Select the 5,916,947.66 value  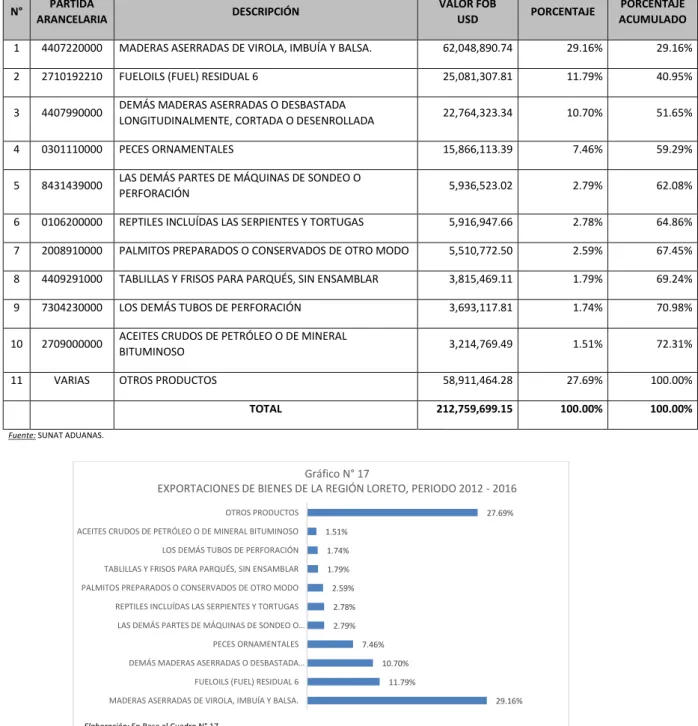coord(480,222)
